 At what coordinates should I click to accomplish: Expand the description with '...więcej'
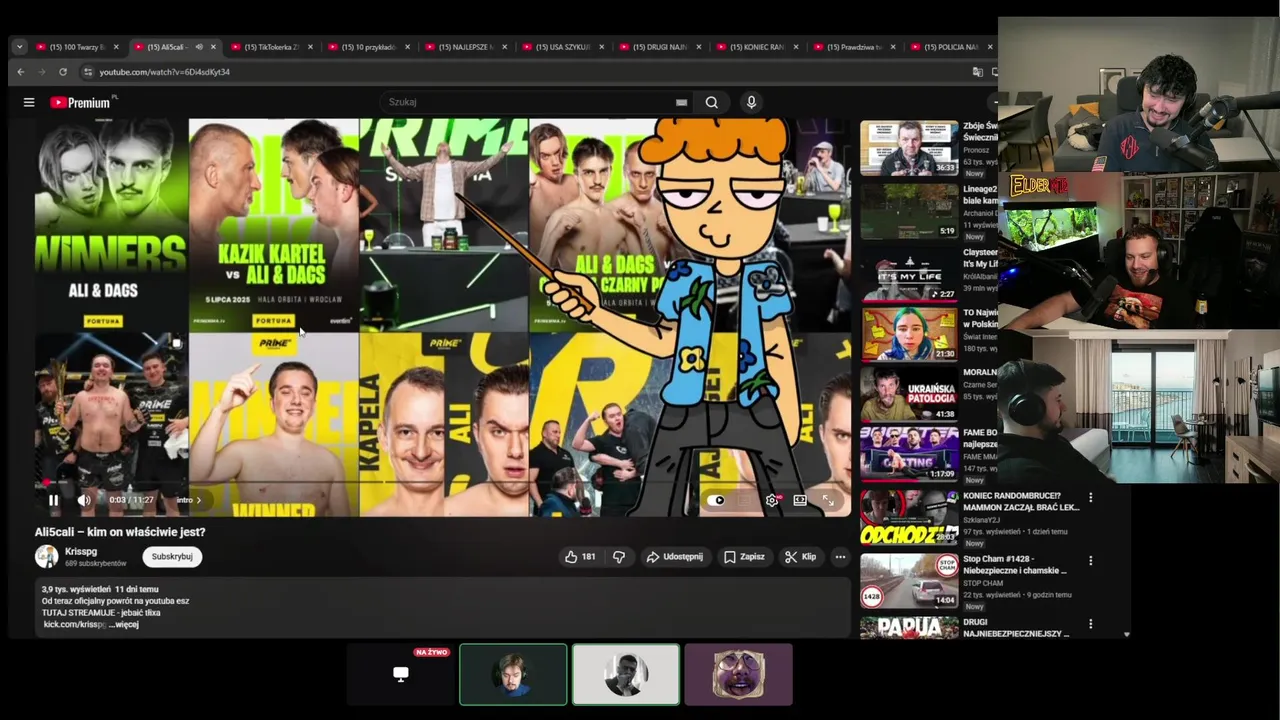coord(124,625)
